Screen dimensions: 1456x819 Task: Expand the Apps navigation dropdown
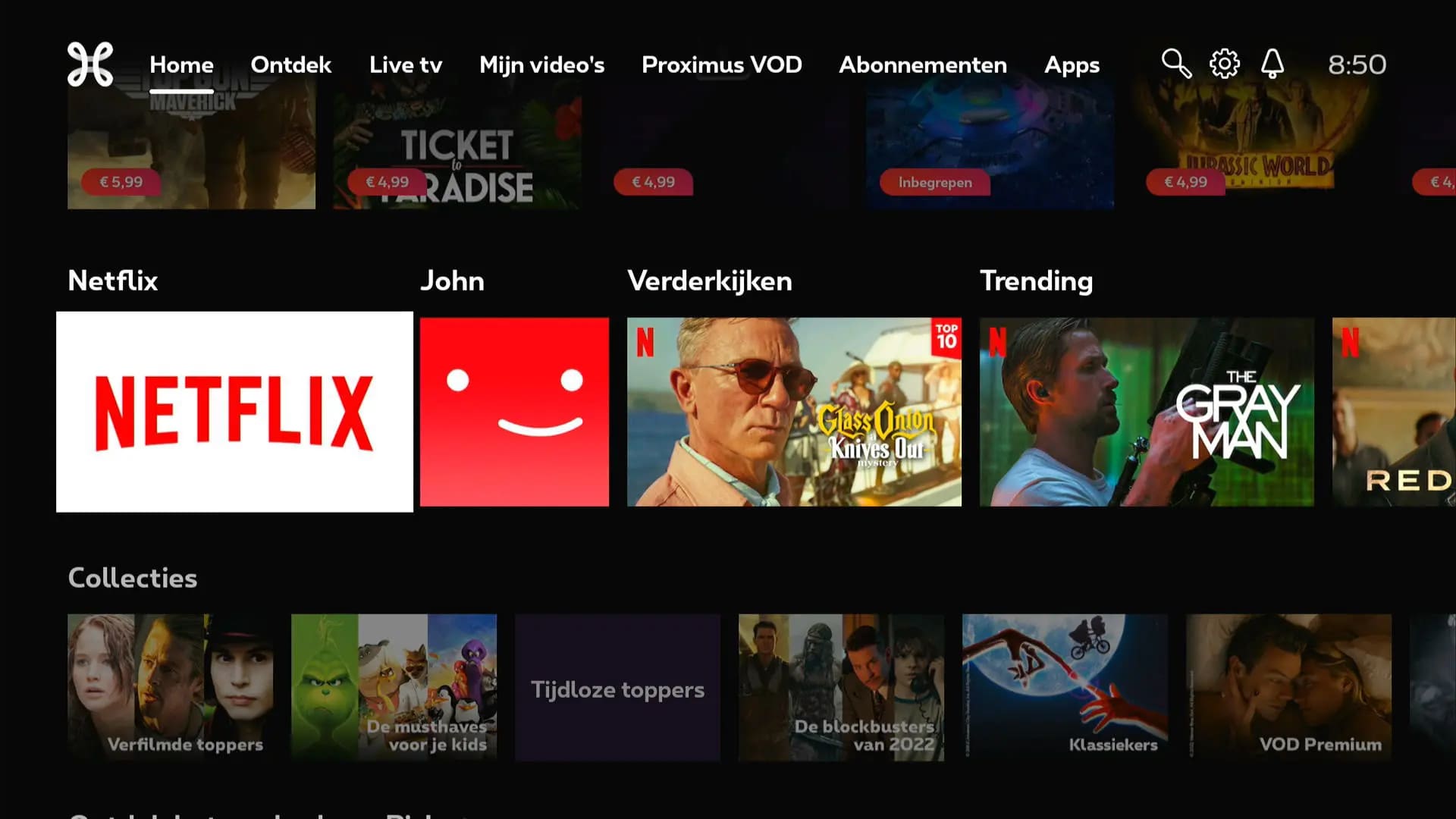tap(1072, 64)
